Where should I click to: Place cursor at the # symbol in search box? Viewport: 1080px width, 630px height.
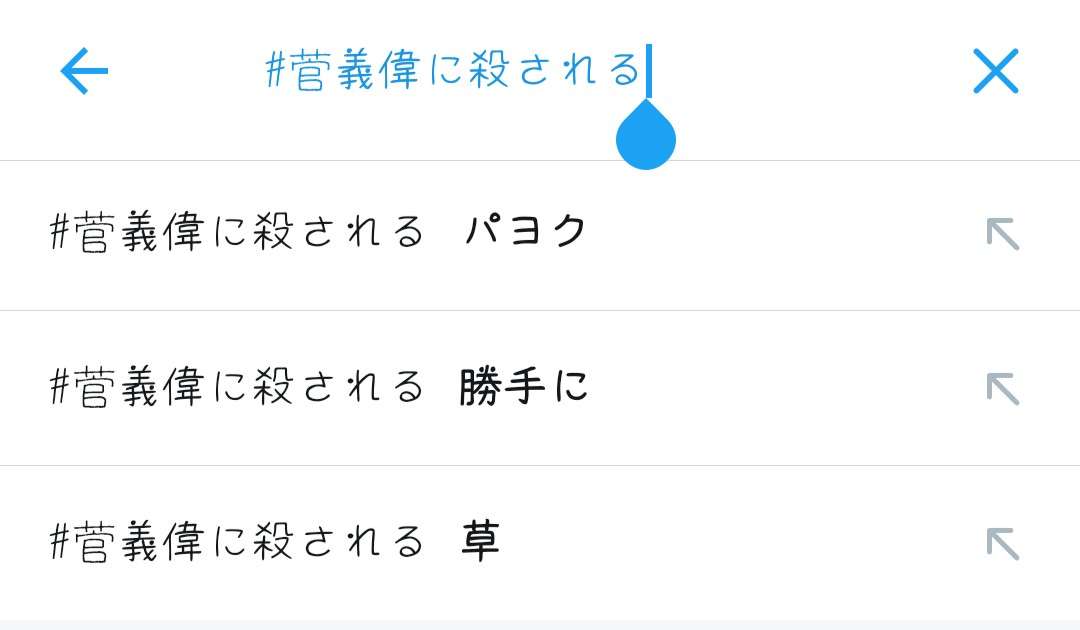[276, 70]
